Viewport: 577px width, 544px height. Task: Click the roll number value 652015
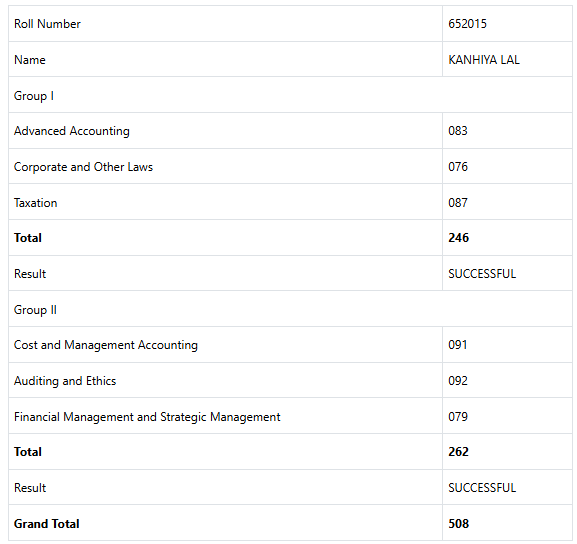click(x=467, y=24)
